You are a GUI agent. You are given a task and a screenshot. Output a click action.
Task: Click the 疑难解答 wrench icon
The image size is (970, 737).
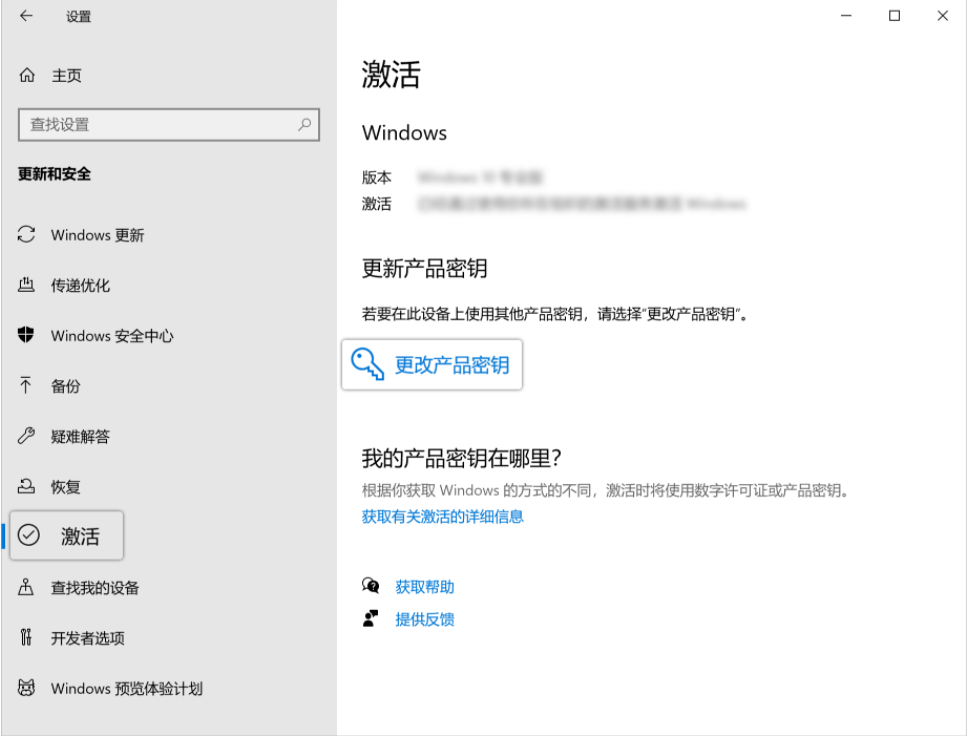click(26, 436)
